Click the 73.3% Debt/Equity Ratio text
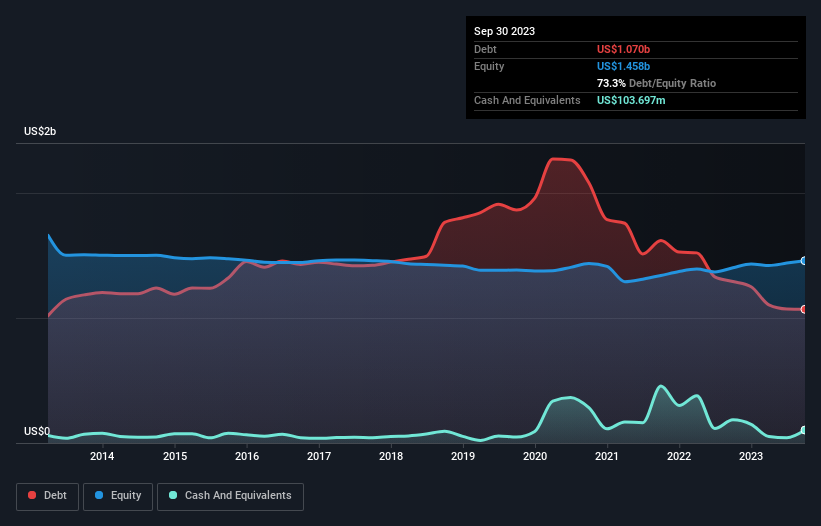The width and height of the screenshot is (821, 526). point(656,83)
